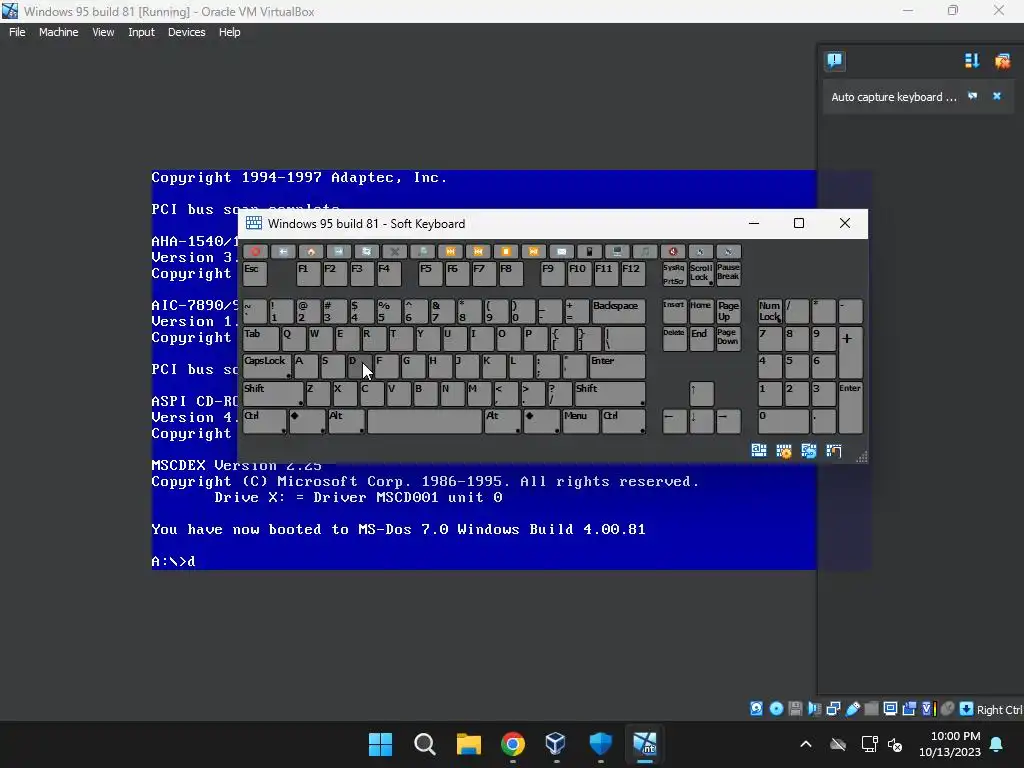Open the Devices menu
Screen dimensions: 1024x768
186,32
